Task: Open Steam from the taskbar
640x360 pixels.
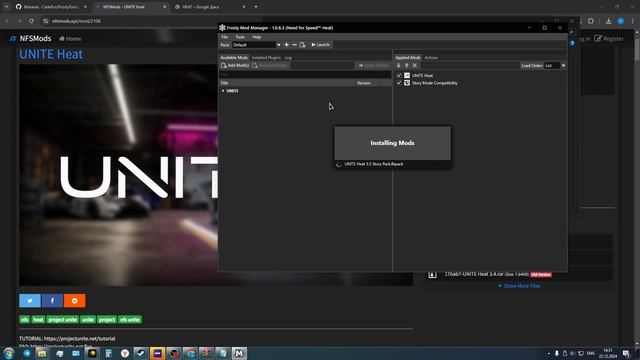Action: pos(141,353)
